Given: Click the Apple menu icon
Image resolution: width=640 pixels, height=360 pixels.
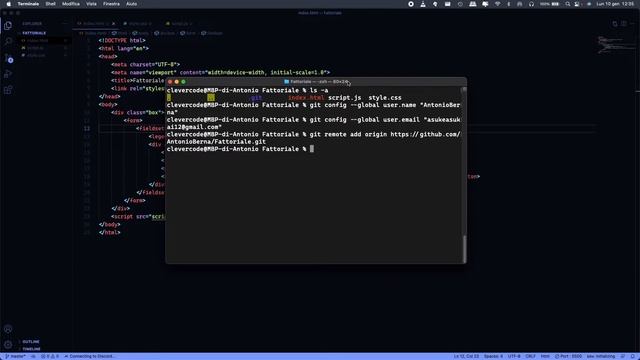Looking at the screenshot, I should click(x=8, y=4).
